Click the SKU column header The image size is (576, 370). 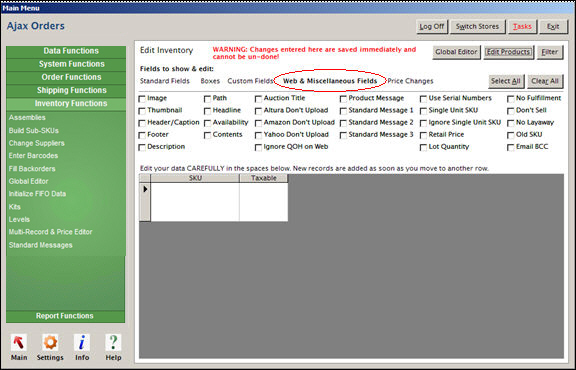coord(195,178)
